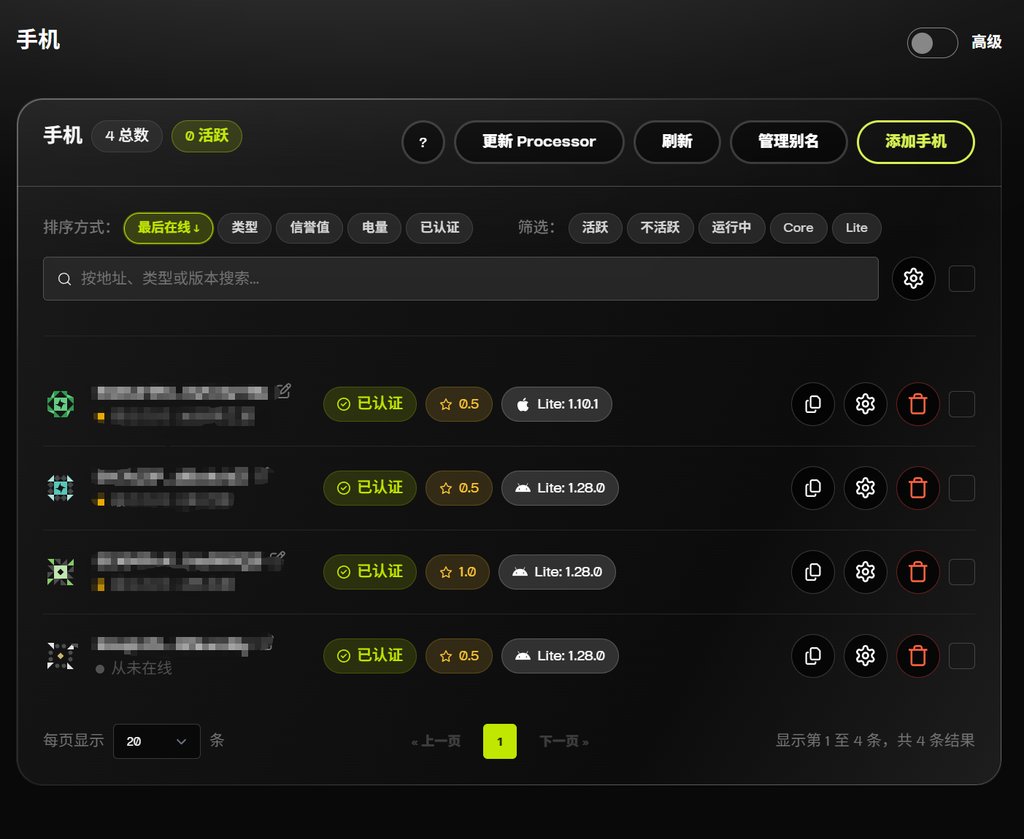Select page 1 in pagination
This screenshot has width=1024, height=839.
click(x=500, y=741)
